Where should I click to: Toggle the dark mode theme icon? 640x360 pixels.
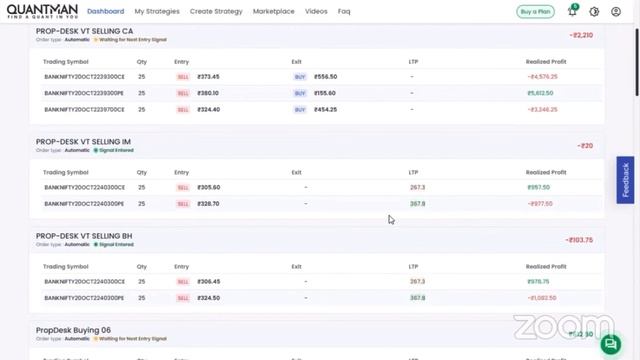click(594, 11)
